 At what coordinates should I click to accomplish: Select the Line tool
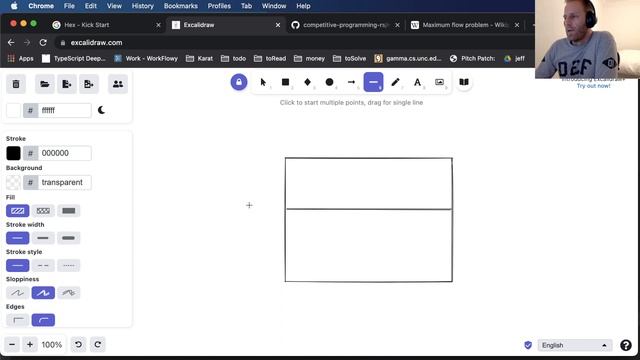click(x=373, y=82)
